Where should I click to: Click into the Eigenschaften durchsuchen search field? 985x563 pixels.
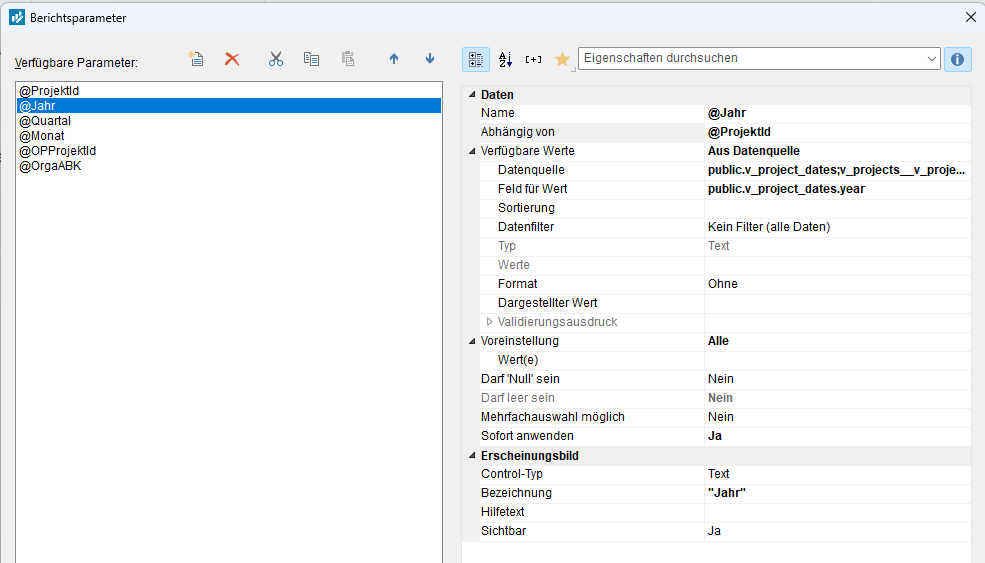click(750, 59)
